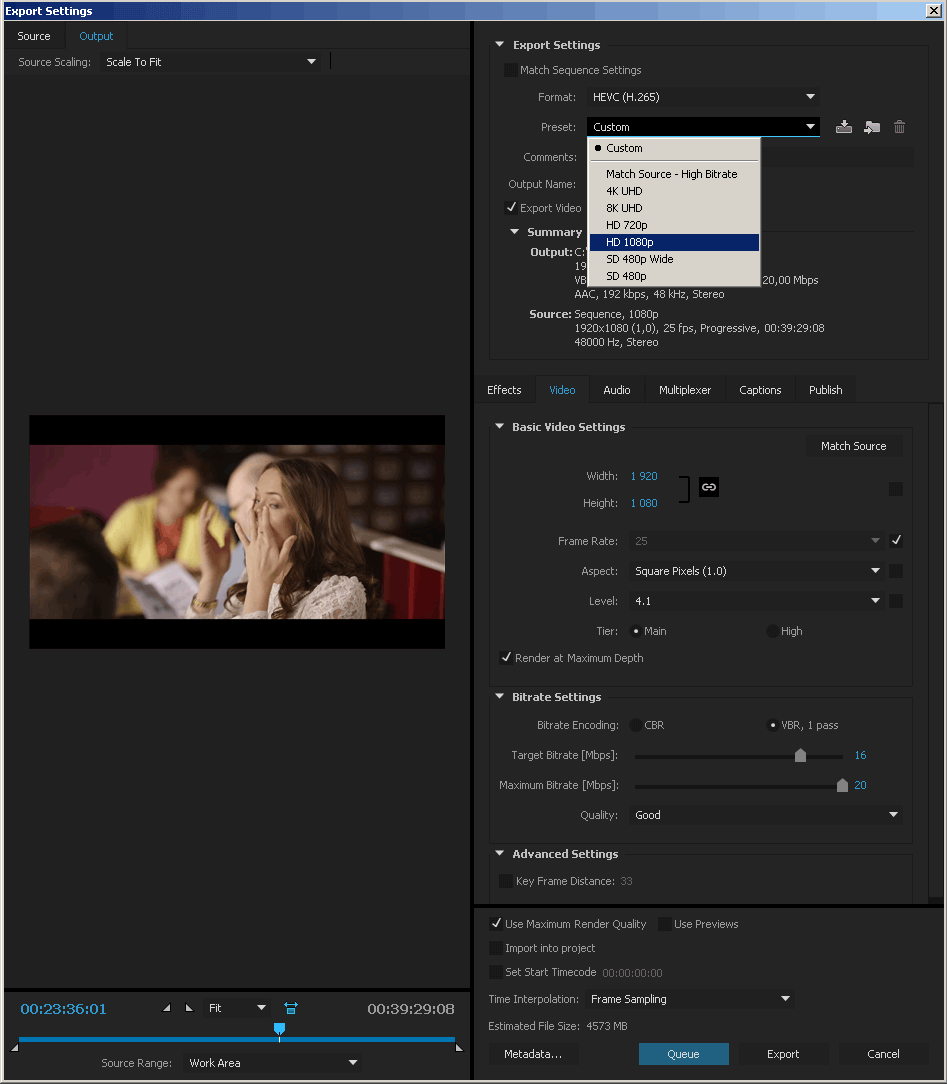
Task: Click the left in-point marker on timeline
Action: 15,1048
